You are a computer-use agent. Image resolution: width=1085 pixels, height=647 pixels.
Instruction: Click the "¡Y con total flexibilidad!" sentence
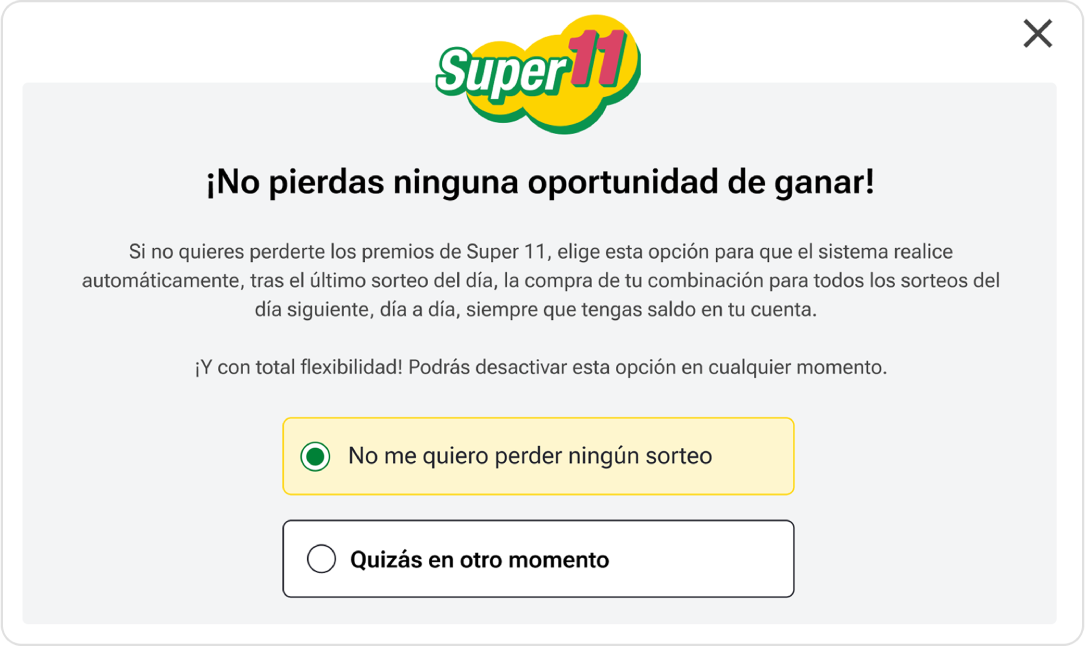click(x=298, y=367)
